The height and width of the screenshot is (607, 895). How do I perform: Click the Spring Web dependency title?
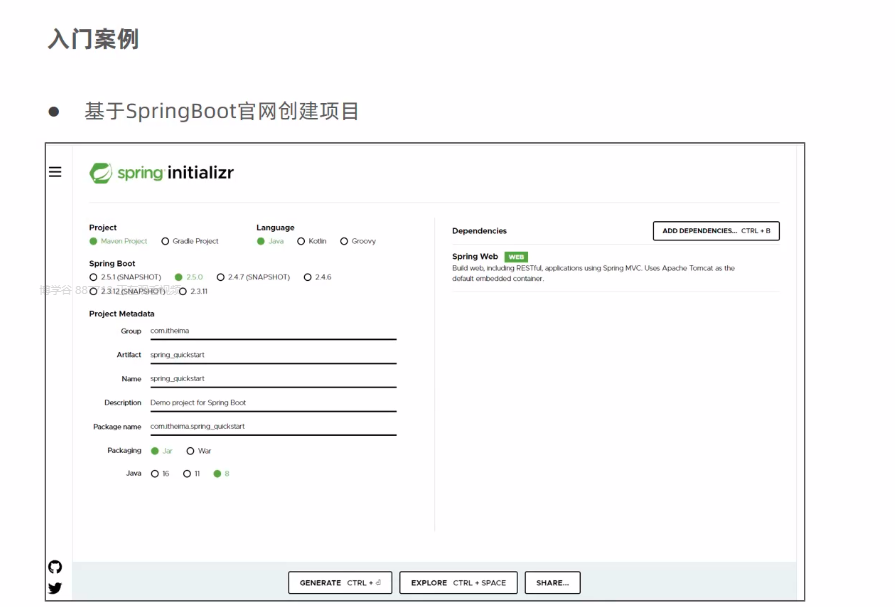pyautogui.click(x=475, y=256)
